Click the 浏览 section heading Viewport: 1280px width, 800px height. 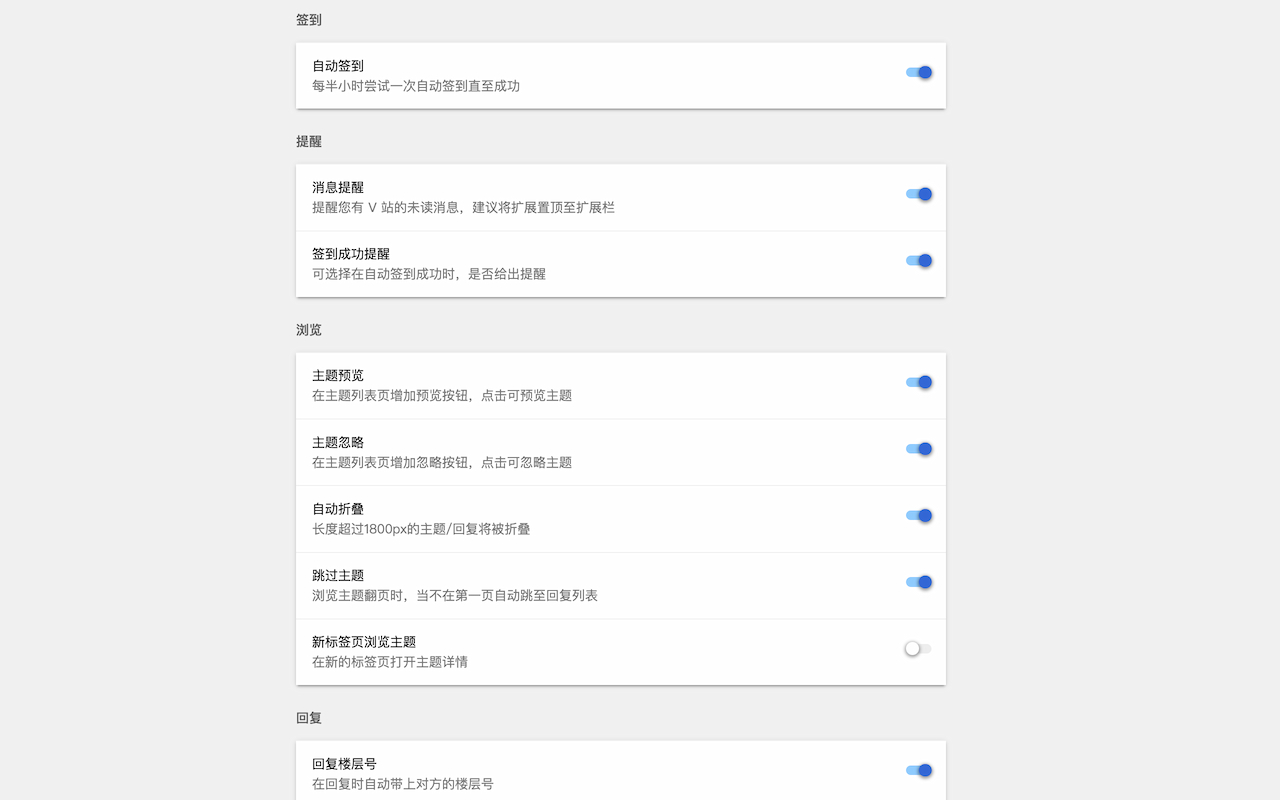coord(309,330)
